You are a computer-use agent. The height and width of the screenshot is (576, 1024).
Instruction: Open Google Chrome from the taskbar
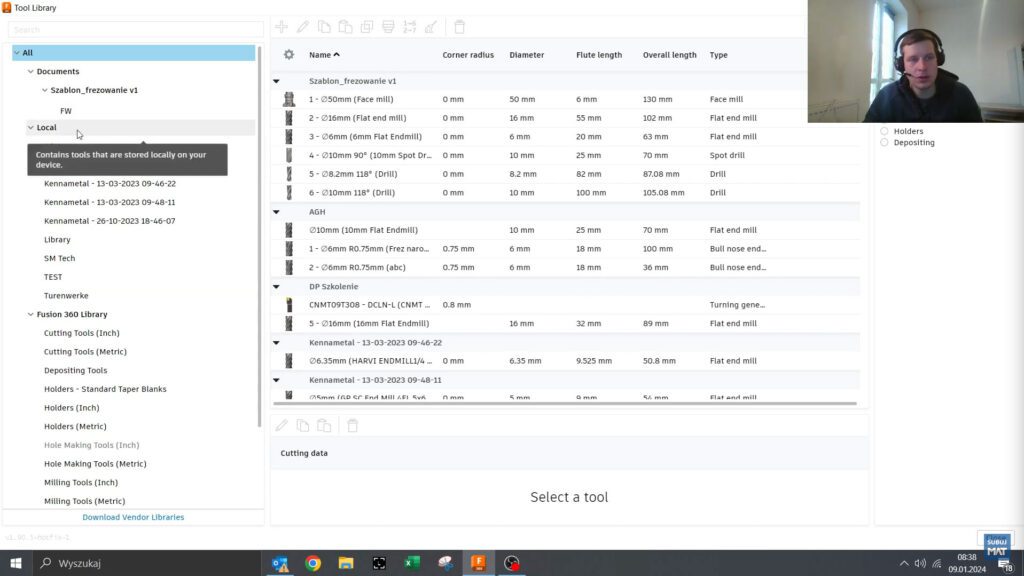tap(313, 563)
